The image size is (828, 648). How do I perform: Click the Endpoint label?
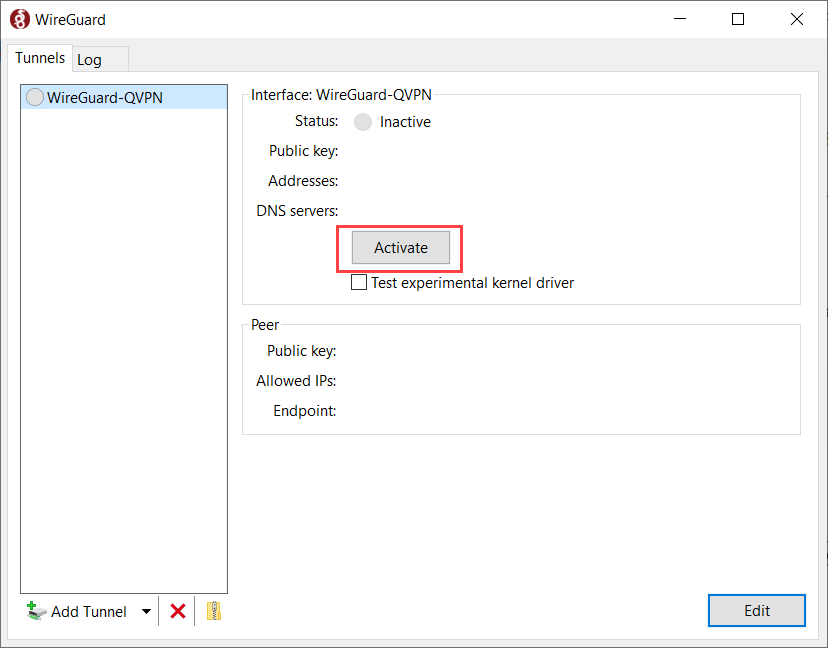coord(305,411)
